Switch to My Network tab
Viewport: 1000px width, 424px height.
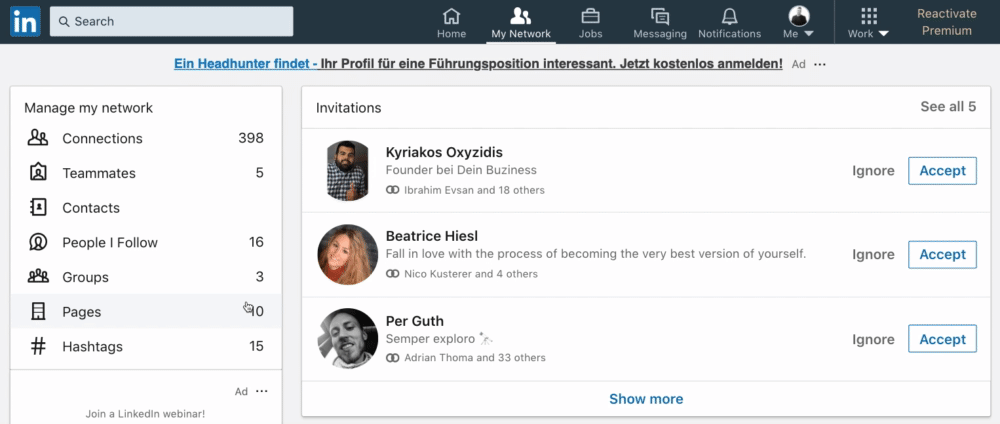point(521,23)
